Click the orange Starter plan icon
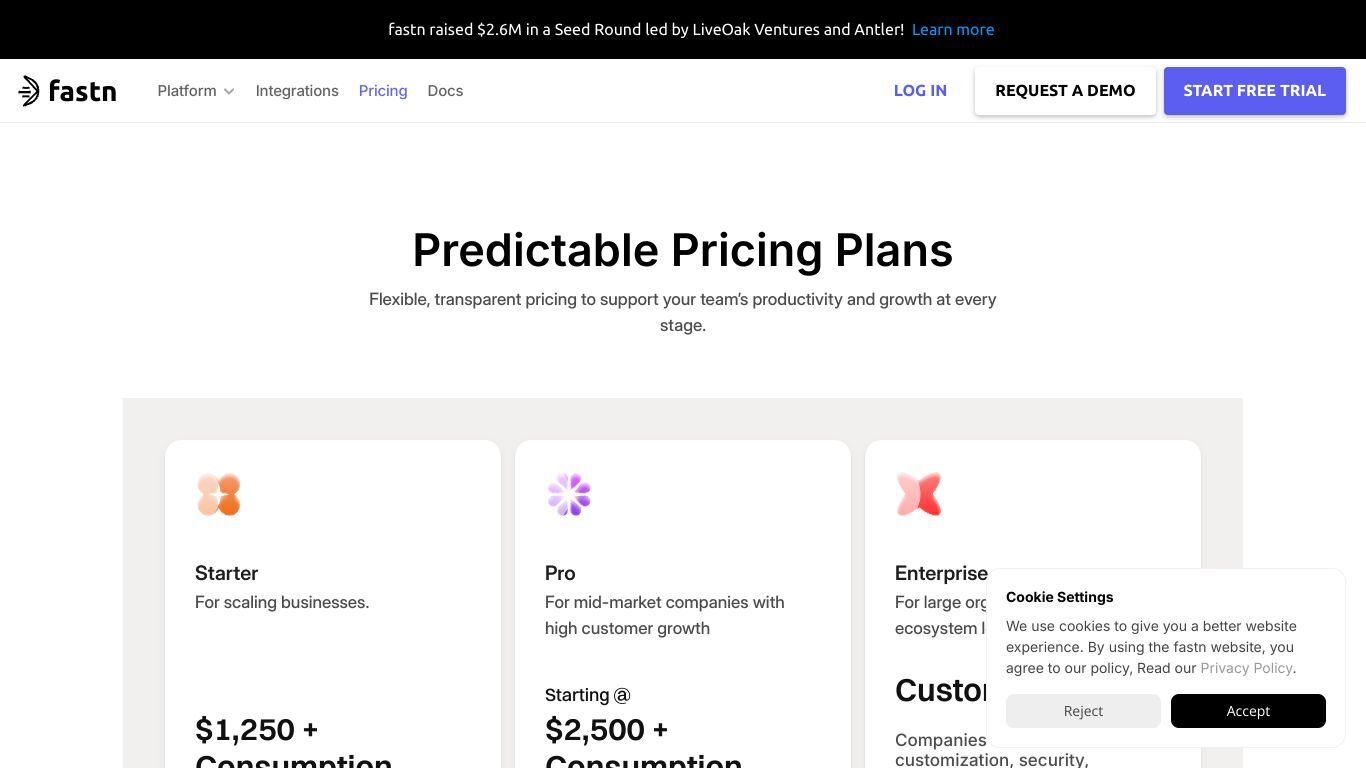 point(219,495)
